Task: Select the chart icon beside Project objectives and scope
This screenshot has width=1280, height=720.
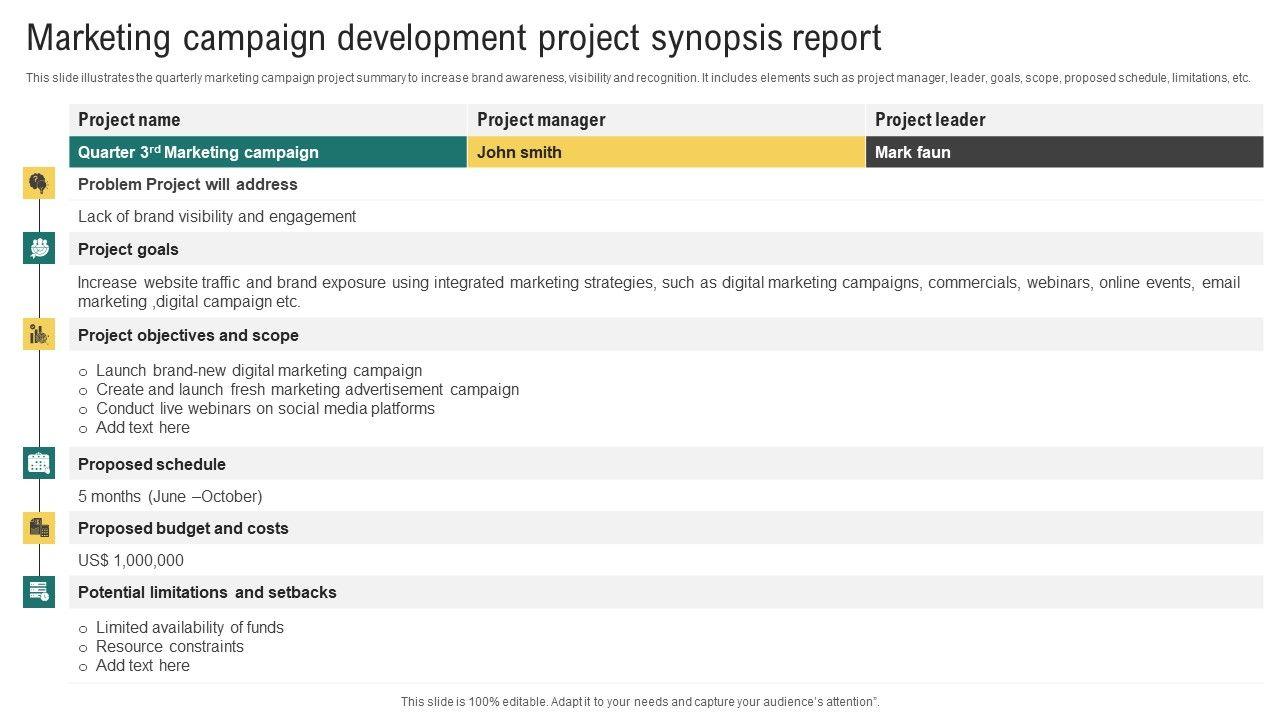Action: pyautogui.click(x=39, y=334)
